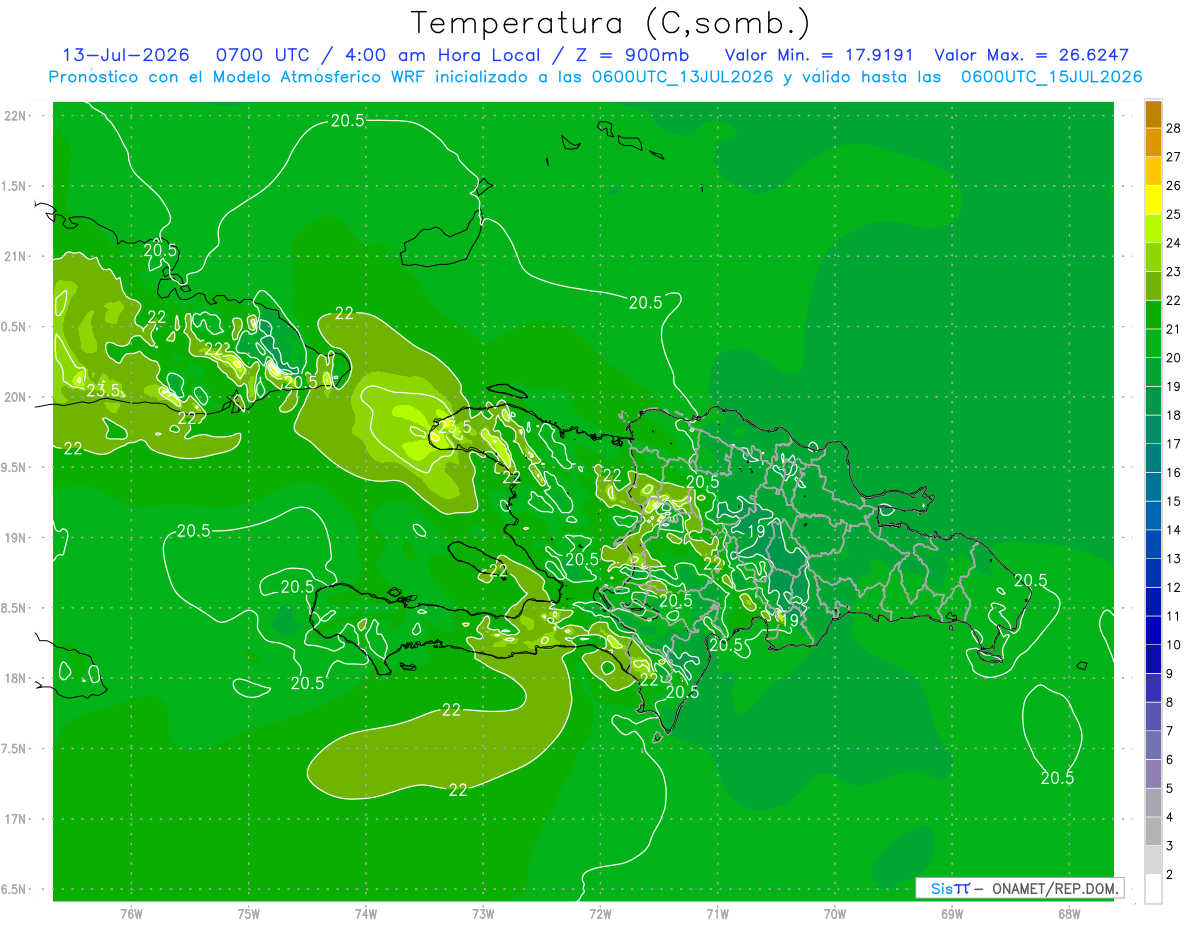Click the topmost '20.5' contour label near 22N
1200x927 pixels.
click(x=347, y=121)
